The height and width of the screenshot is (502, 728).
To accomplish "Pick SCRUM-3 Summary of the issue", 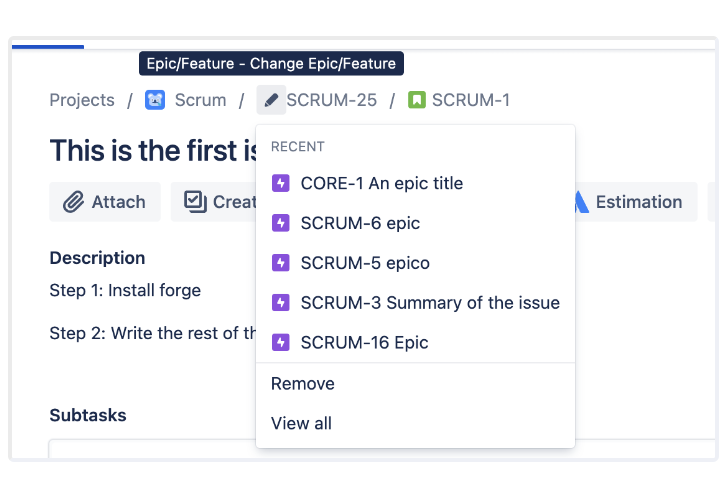I will [416, 303].
